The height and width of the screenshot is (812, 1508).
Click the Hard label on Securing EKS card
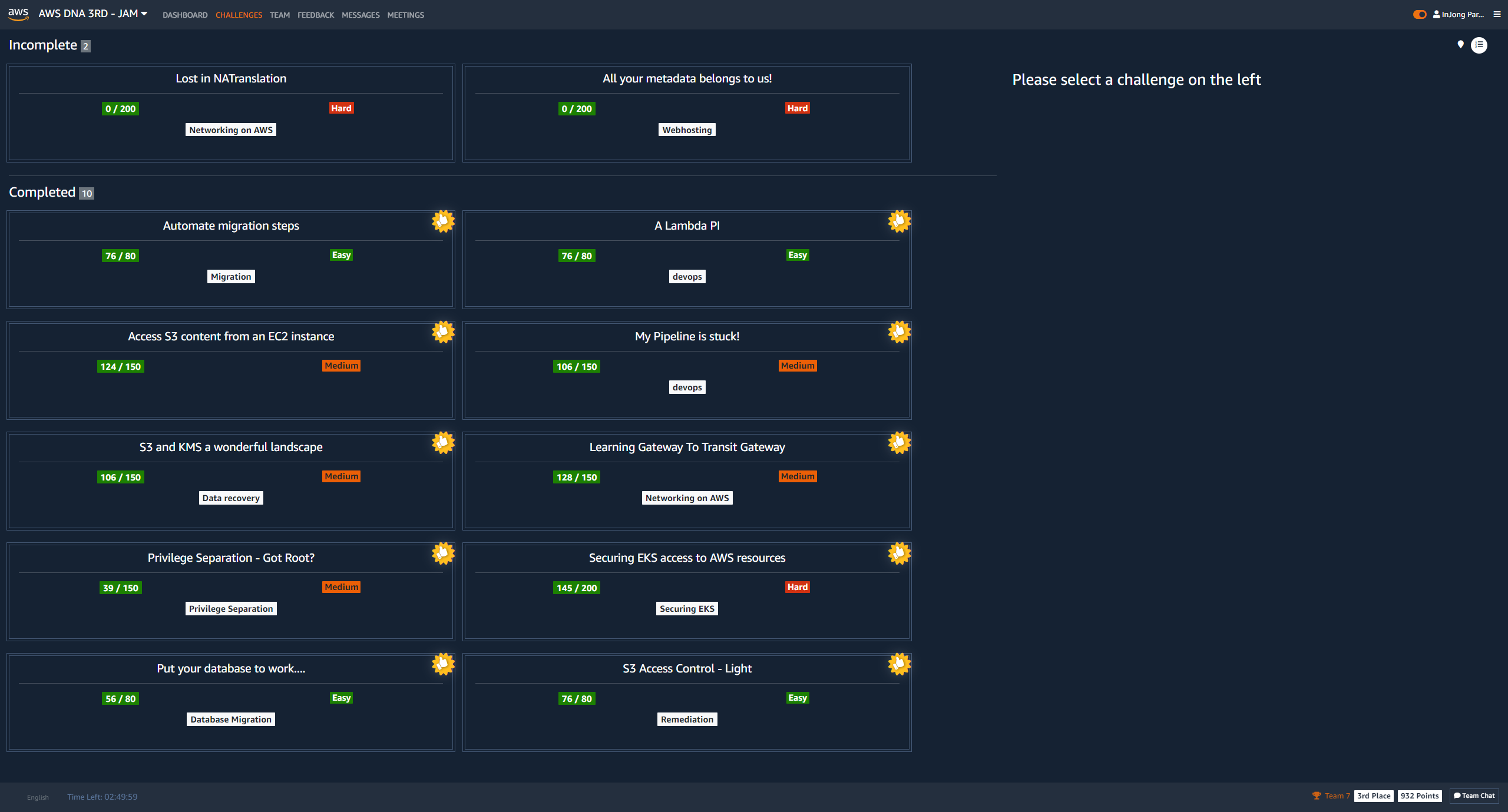point(798,587)
